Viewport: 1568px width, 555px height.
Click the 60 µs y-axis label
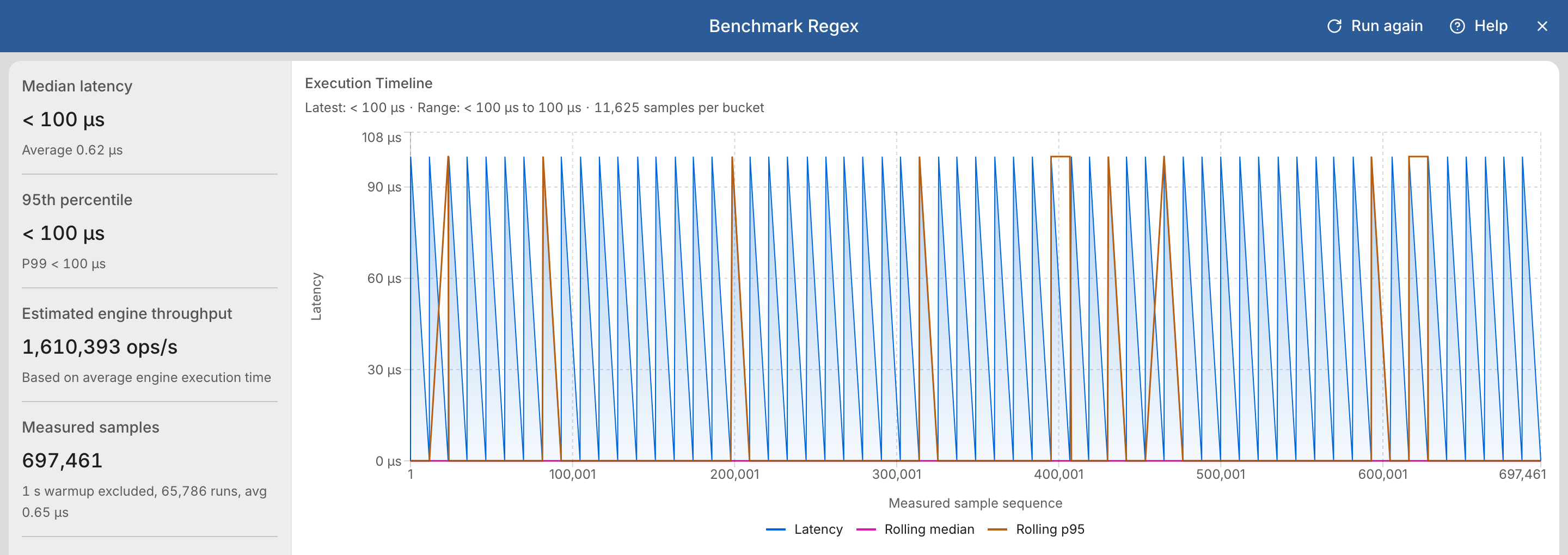[x=384, y=278]
